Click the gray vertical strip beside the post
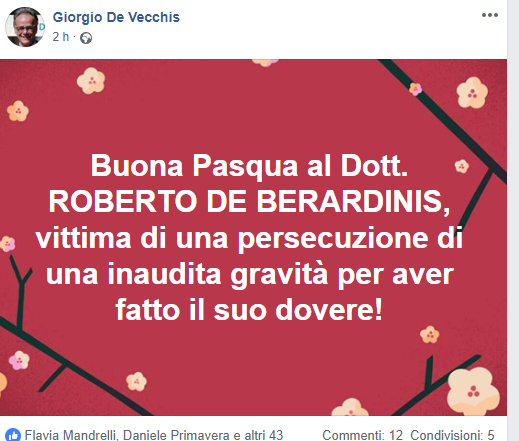The image size is (519, 441). [513, 220]
